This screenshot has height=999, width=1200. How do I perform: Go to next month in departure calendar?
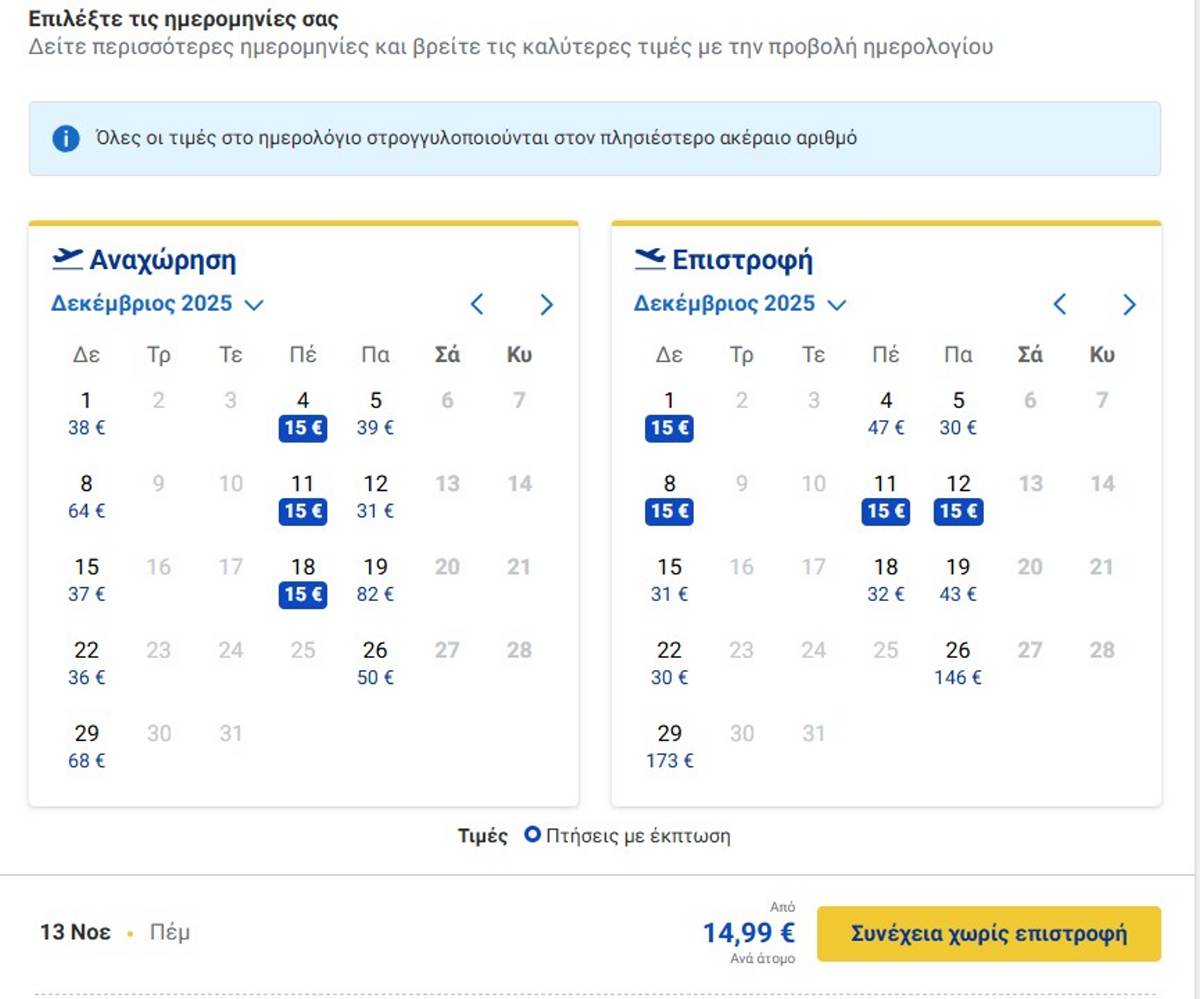coord(546,304)
